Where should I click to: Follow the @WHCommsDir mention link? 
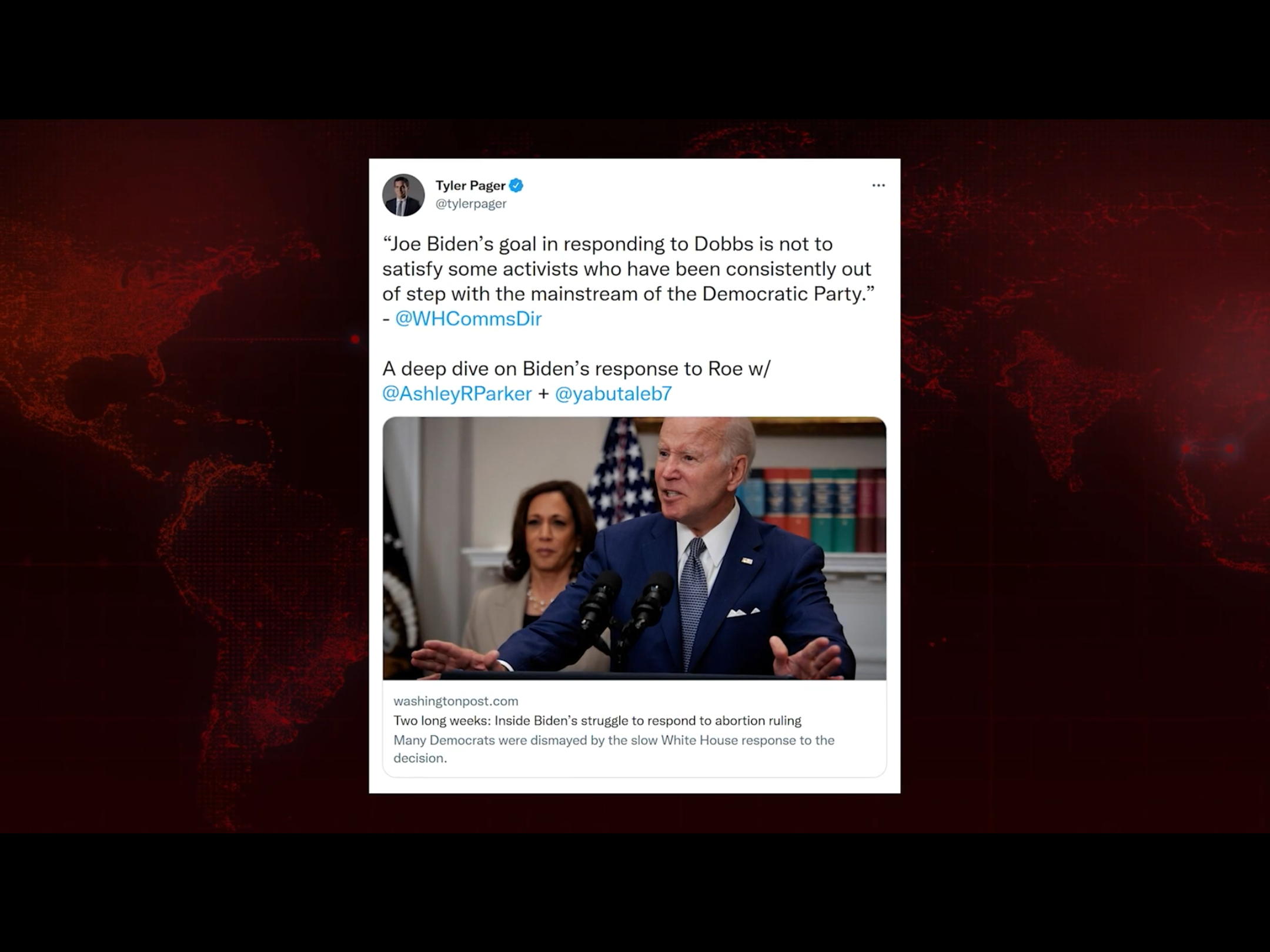(x=468, y=319)
